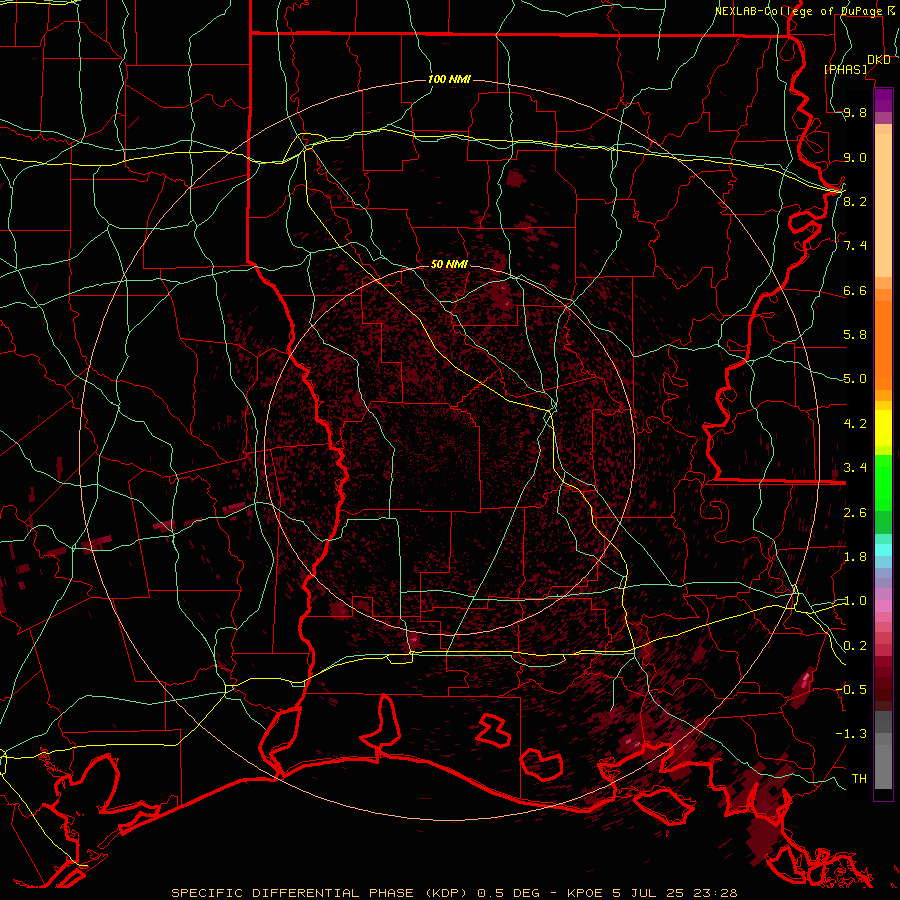
Task: Click the 6.6 value on the color scale
Action: tap(855, 290)
